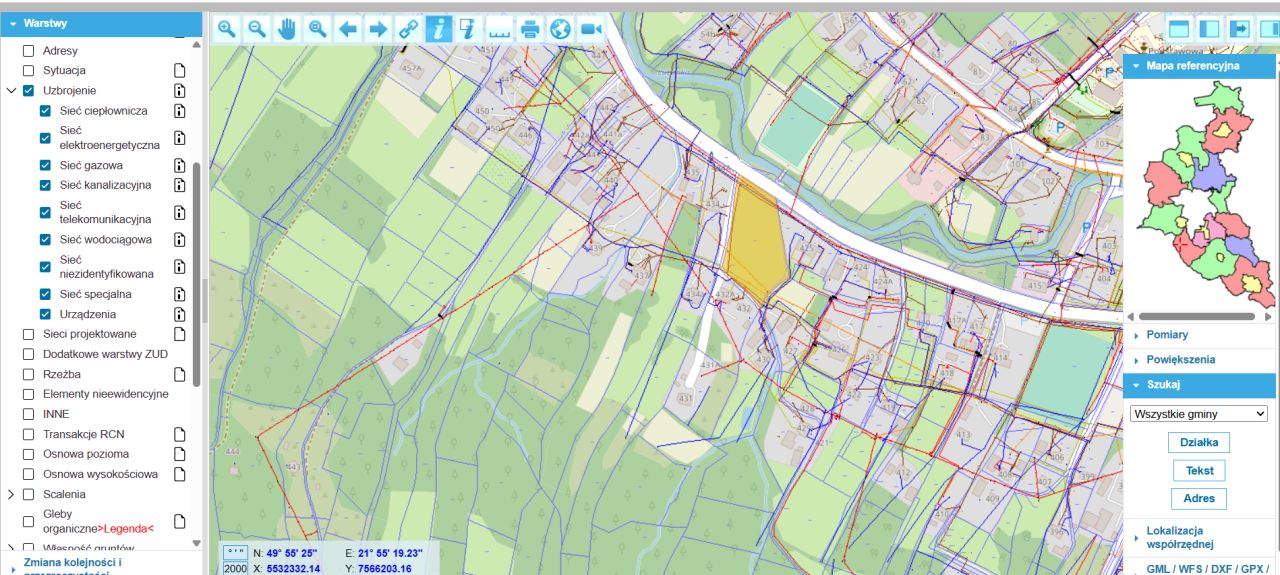Image resolution: width=1280 pixels, height=575 pixels.
Task: Open the Wszystkie gminy dropdown
Action: tap(1198, 413)
